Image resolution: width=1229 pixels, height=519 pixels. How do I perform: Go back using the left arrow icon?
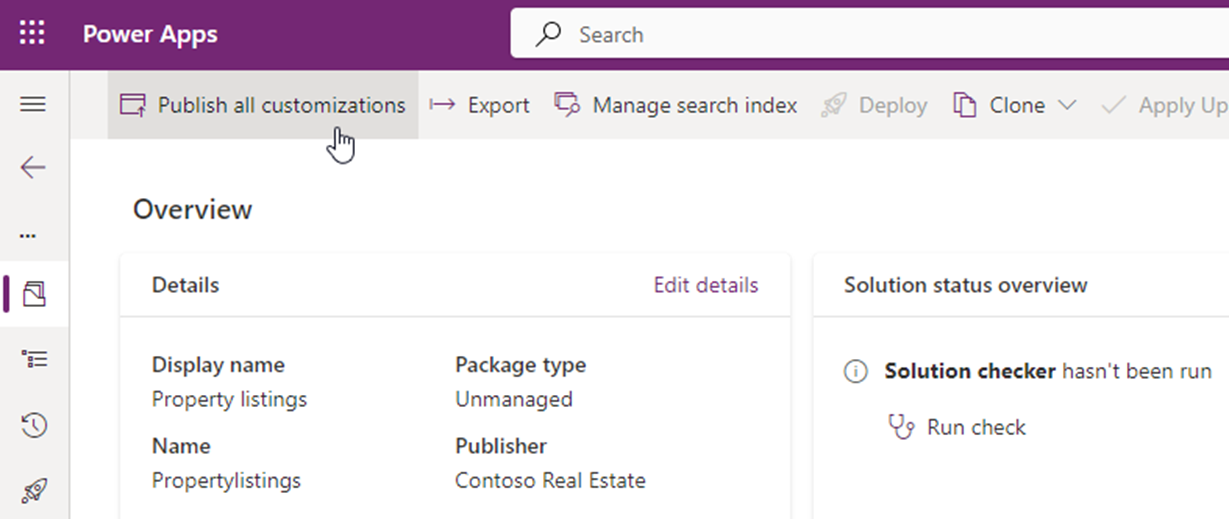pyautogui.click(x=33, y=166)
